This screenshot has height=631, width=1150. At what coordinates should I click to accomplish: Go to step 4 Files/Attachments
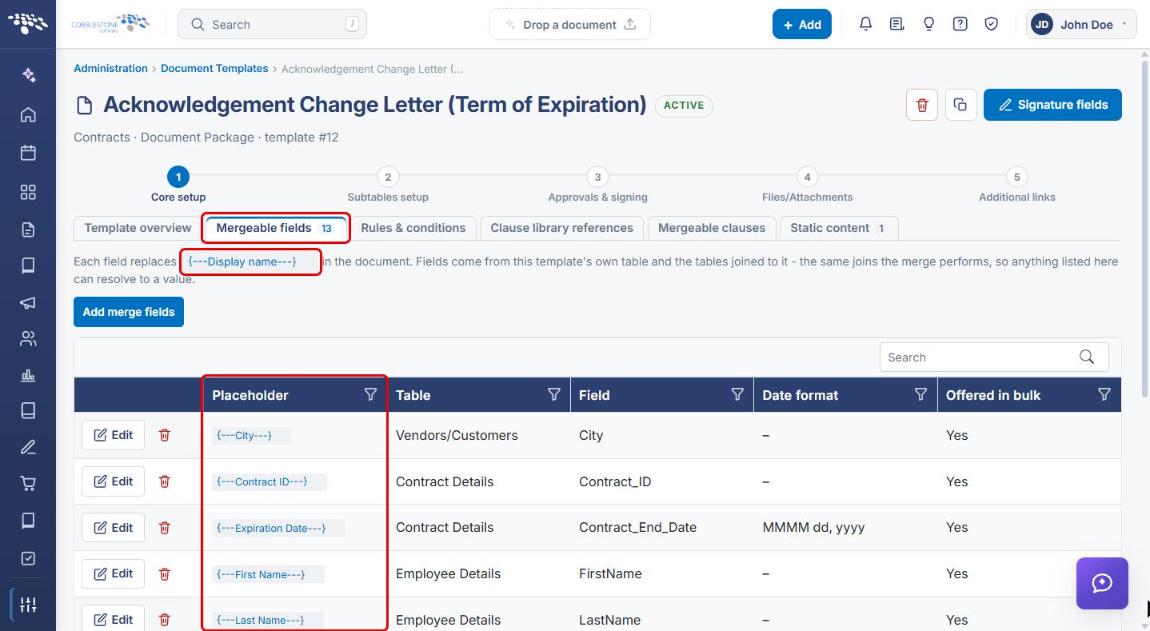click(x=807, y=185)
